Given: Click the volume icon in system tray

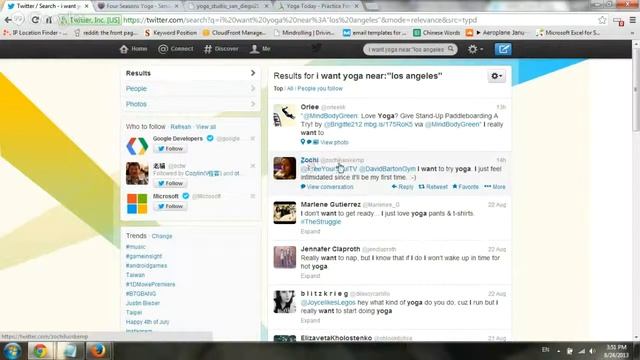Looking at the screenshot, I should [x=592, y=351].
